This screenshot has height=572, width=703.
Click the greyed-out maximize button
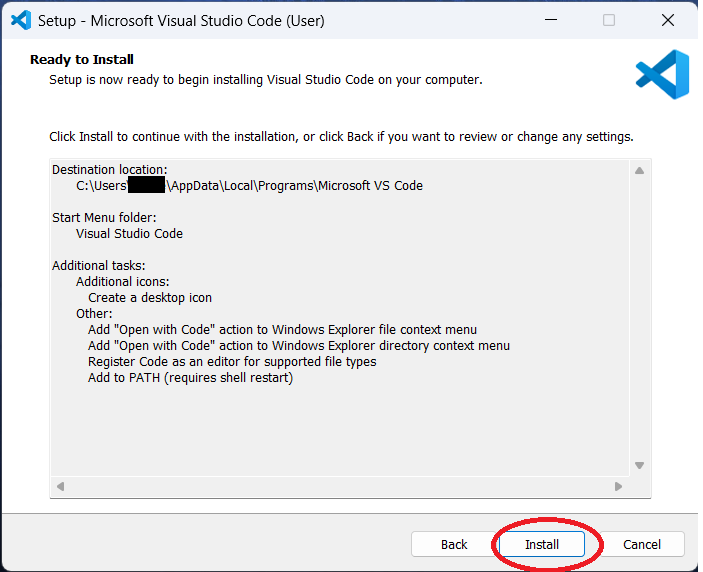click(609, 20)
